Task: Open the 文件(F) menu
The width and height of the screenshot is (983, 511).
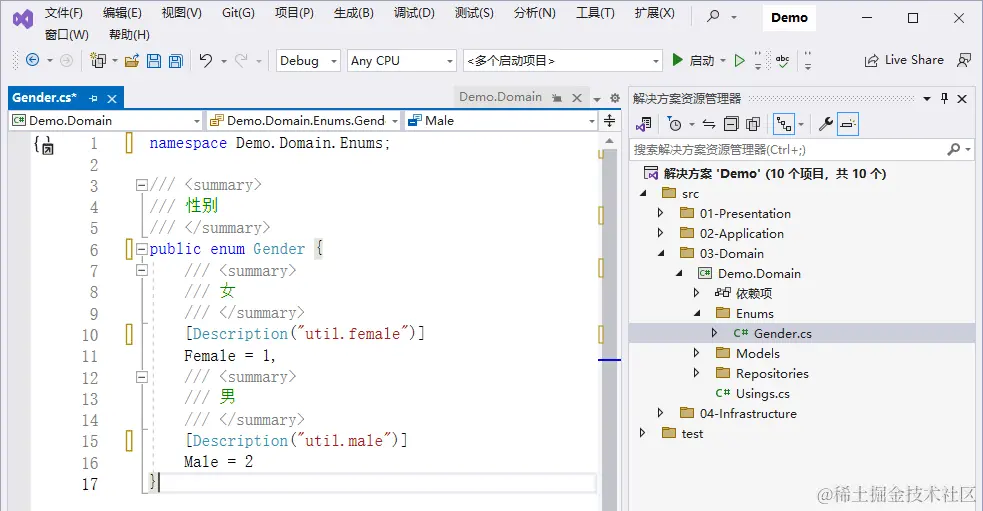Action: click(64, 13)
